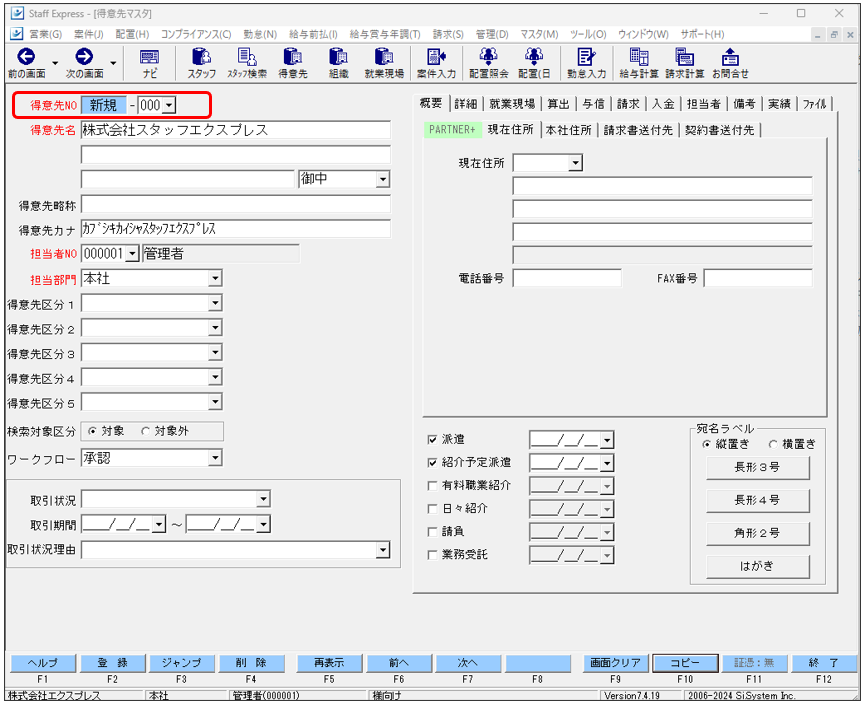The height and width of the screenshot is (706, 864).
Task: Enable the 業務受託 checkbox
Action: pos(432,555)
